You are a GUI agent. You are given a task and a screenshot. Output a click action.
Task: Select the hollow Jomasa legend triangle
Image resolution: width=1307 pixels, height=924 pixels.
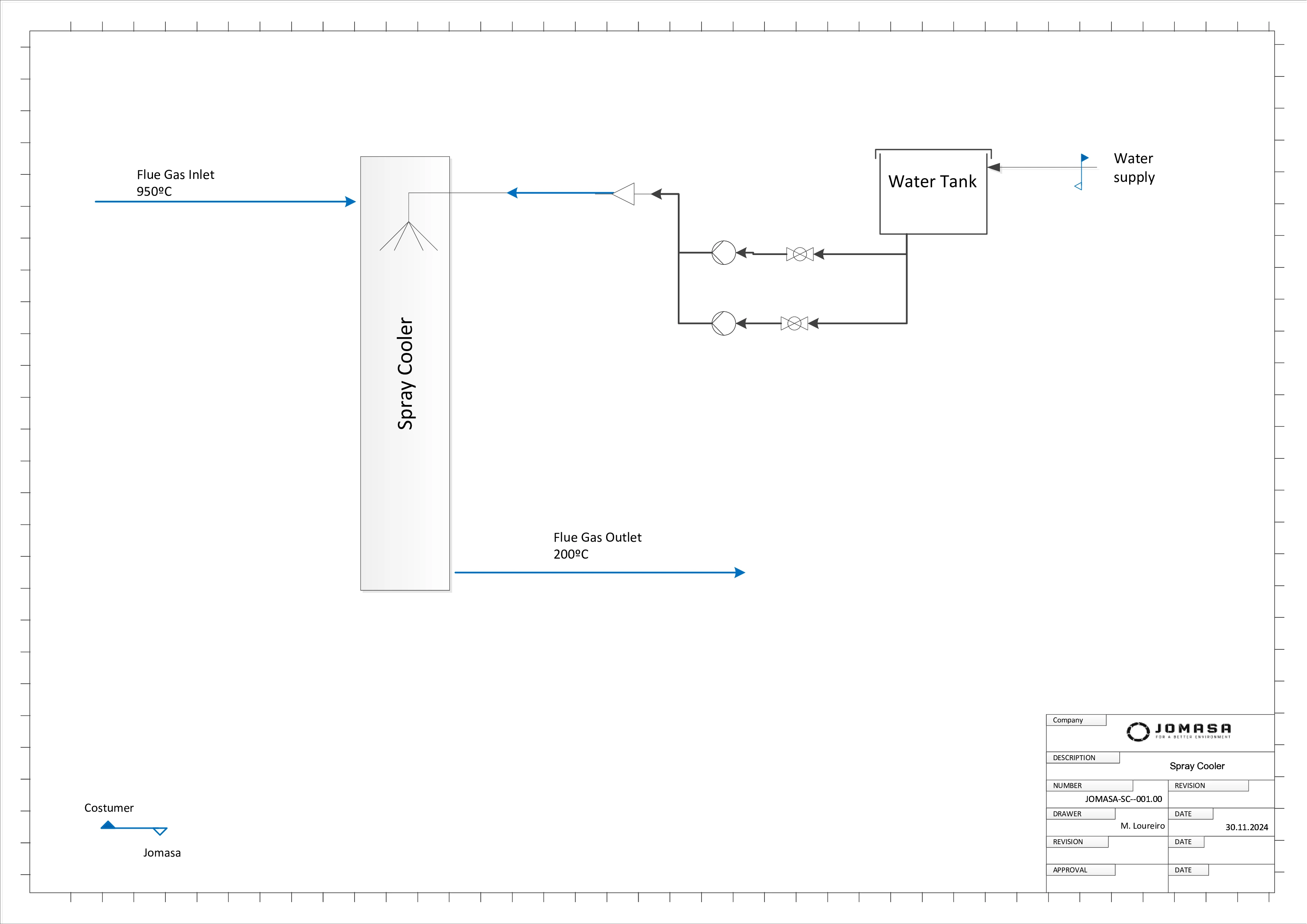[160, 831]
